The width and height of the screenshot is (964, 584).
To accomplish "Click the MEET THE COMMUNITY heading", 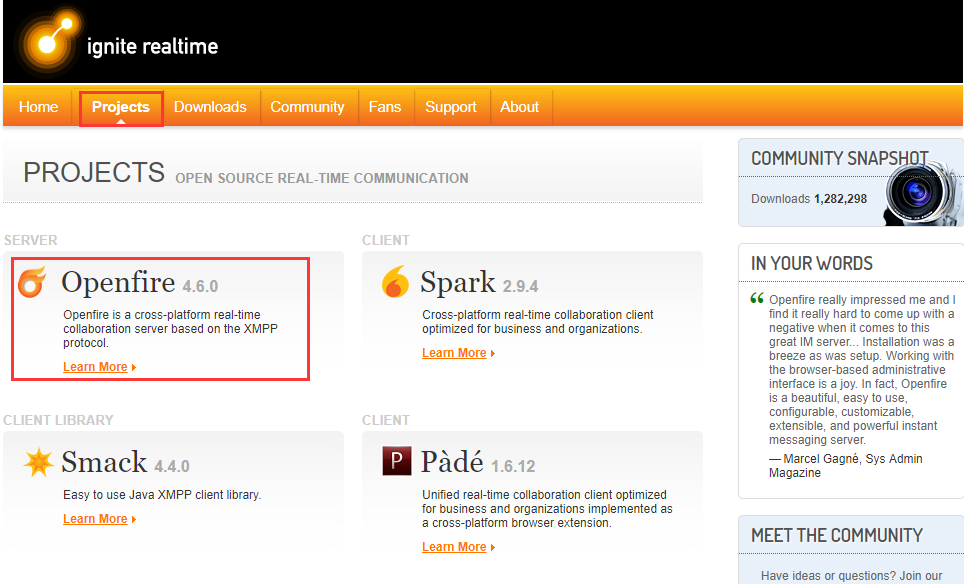I will [837, 535].
